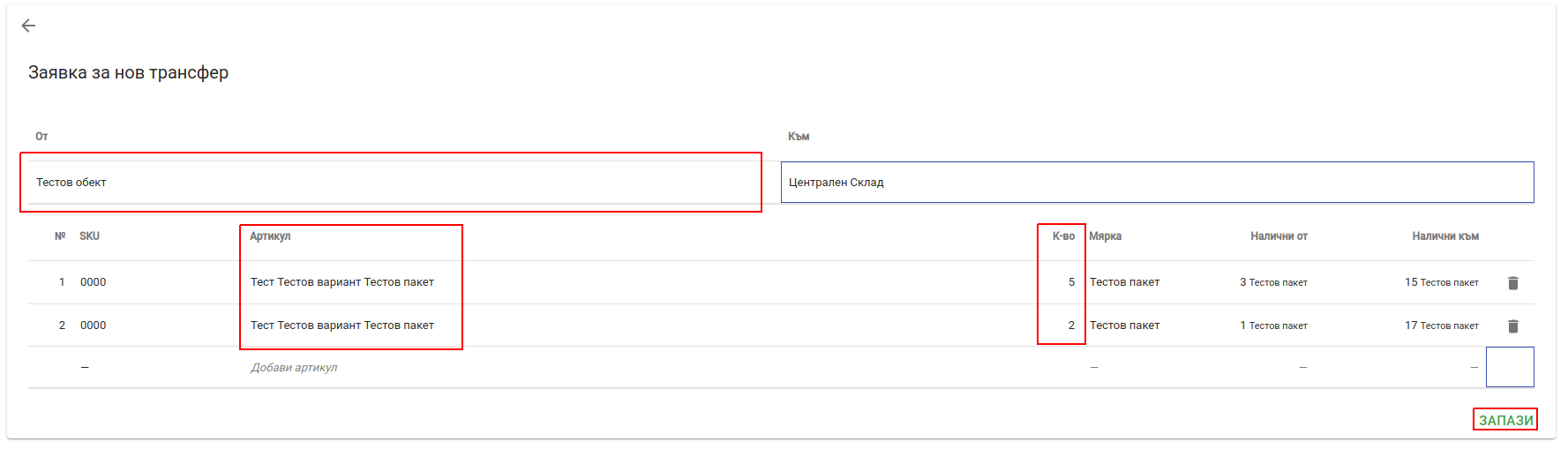
Task: Open the От field with Тестов обект
Action: pos(391,183)
